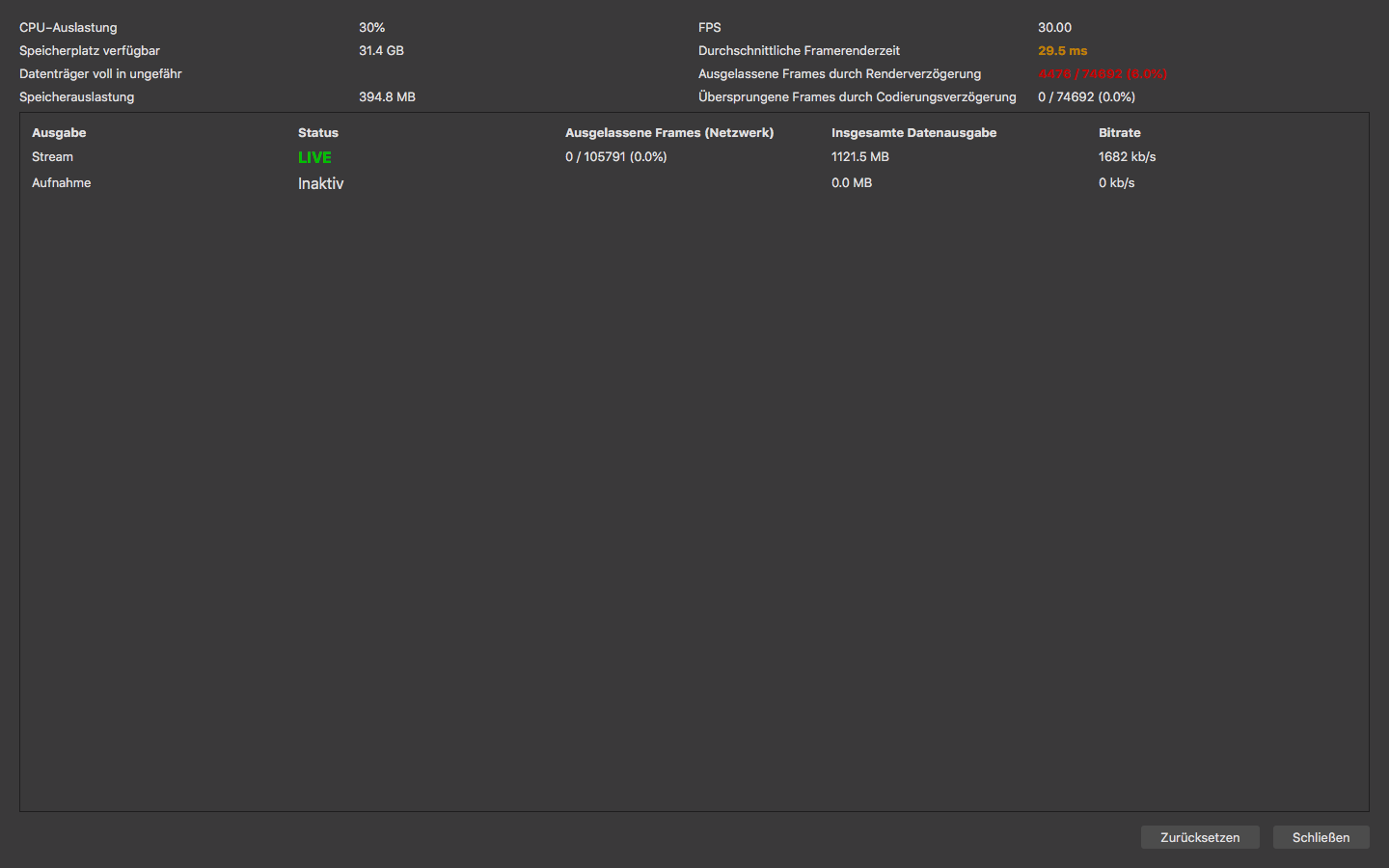Click the Inaktiv recording status
Image resolution: width=1389 pixels, height=868 pixels.
(320, 183)
